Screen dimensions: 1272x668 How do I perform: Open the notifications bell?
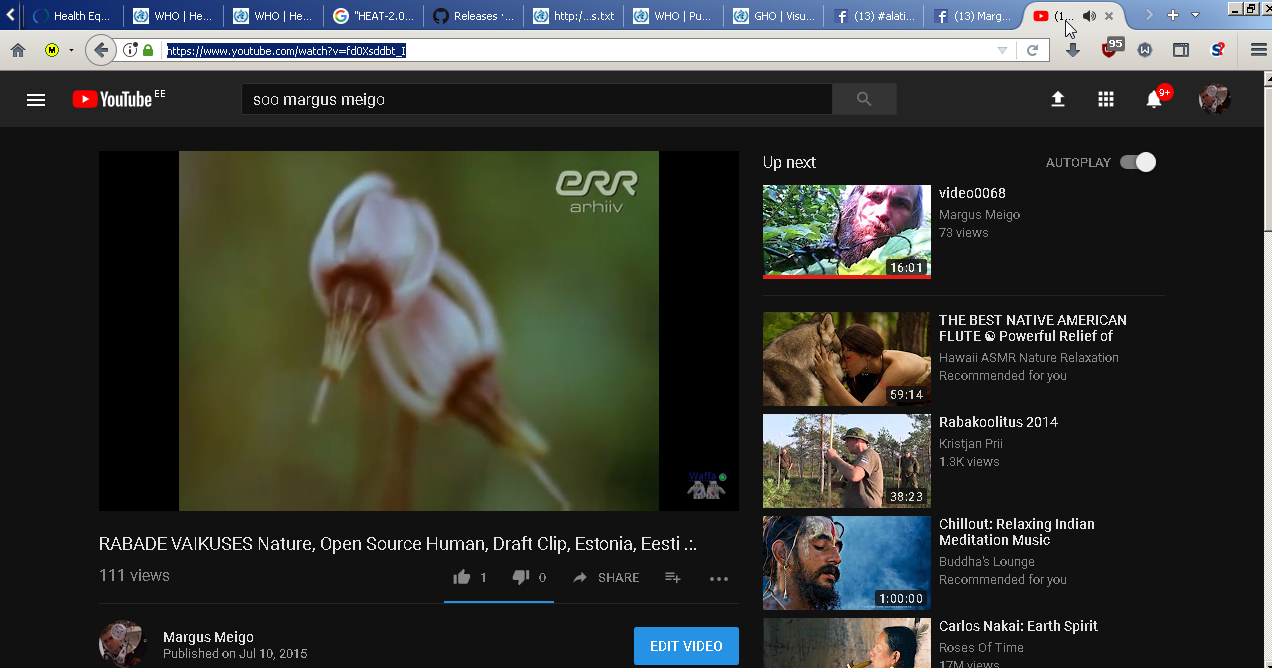tap(1154, 99)
